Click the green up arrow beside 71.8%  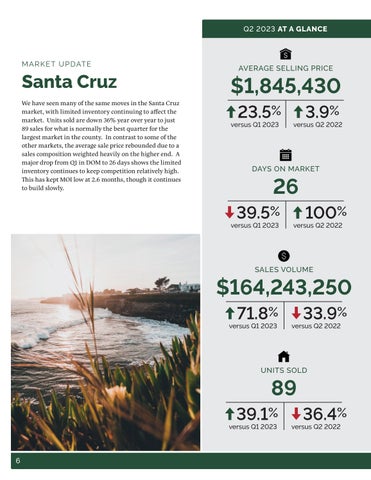[x=230, y=313]
